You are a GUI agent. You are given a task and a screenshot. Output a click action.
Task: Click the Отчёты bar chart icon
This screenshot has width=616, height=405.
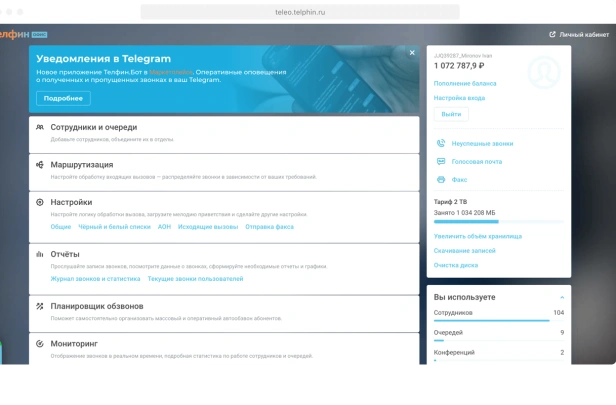[x=40, y=254]
